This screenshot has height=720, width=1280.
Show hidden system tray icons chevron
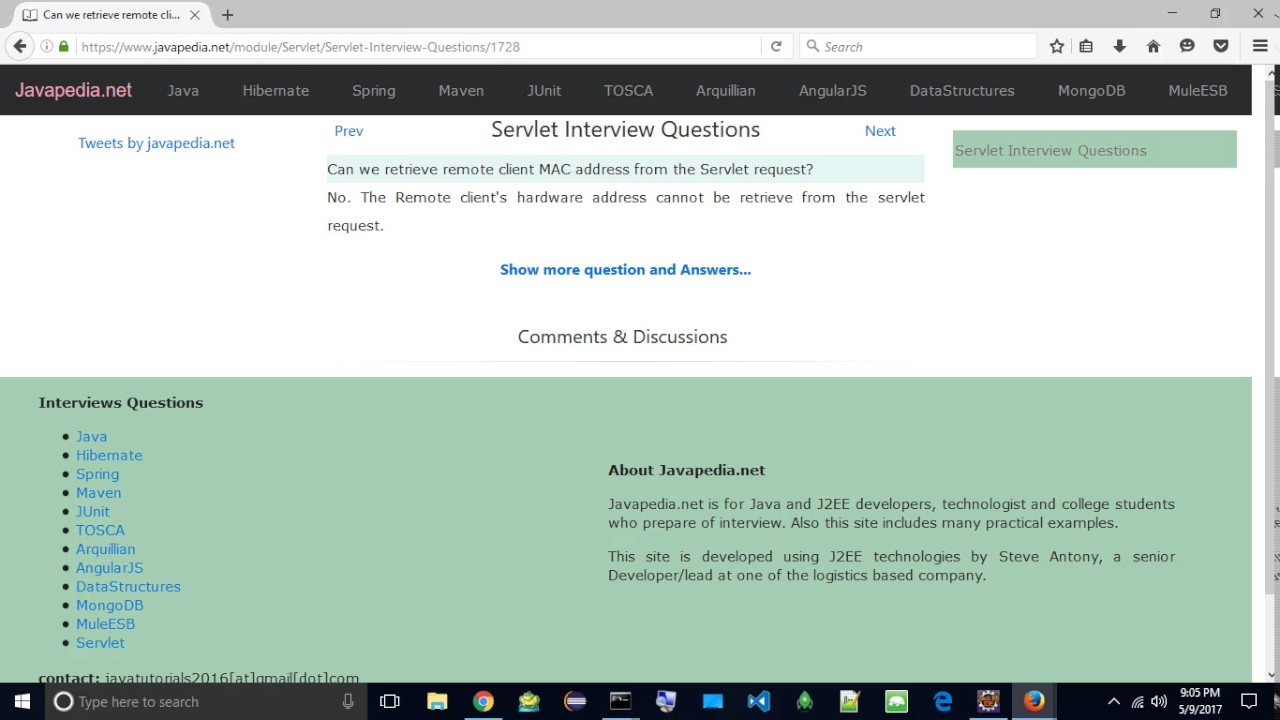[1114, 701]
